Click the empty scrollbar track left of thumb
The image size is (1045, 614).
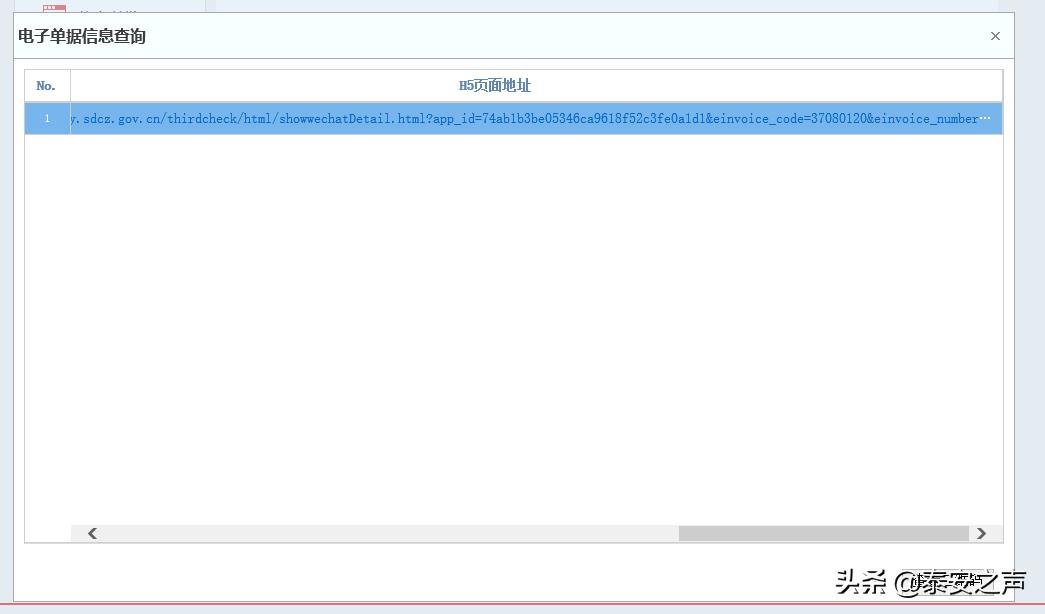tap(389, 533)
